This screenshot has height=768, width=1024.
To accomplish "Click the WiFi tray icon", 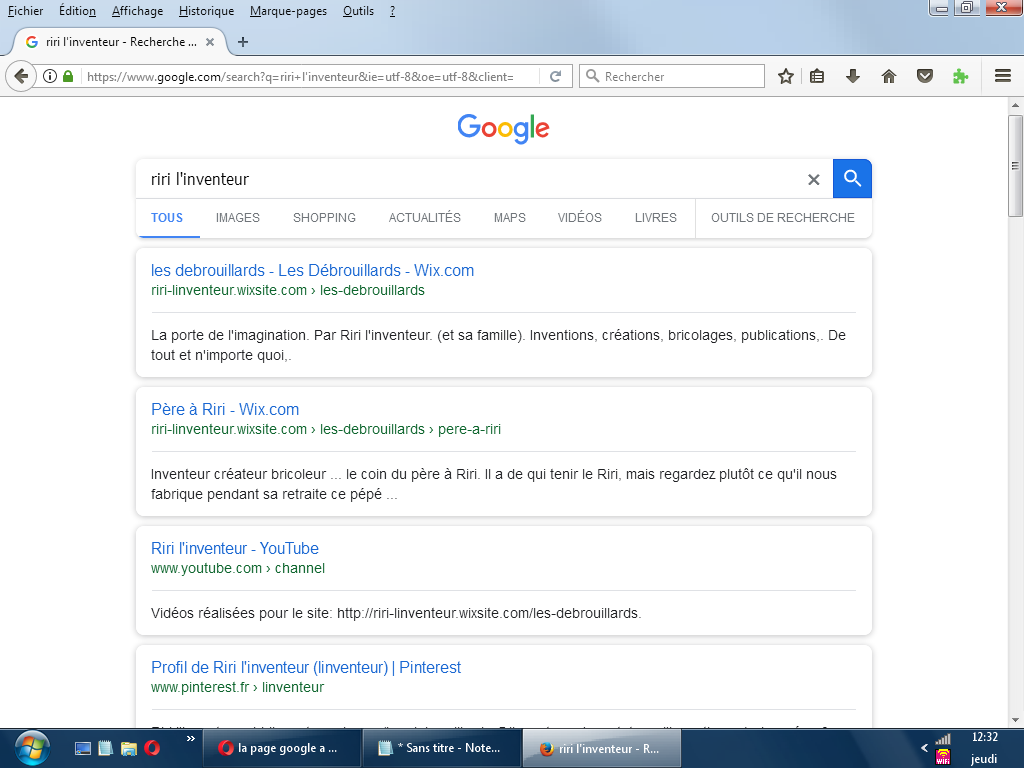I will pos(943,758).
